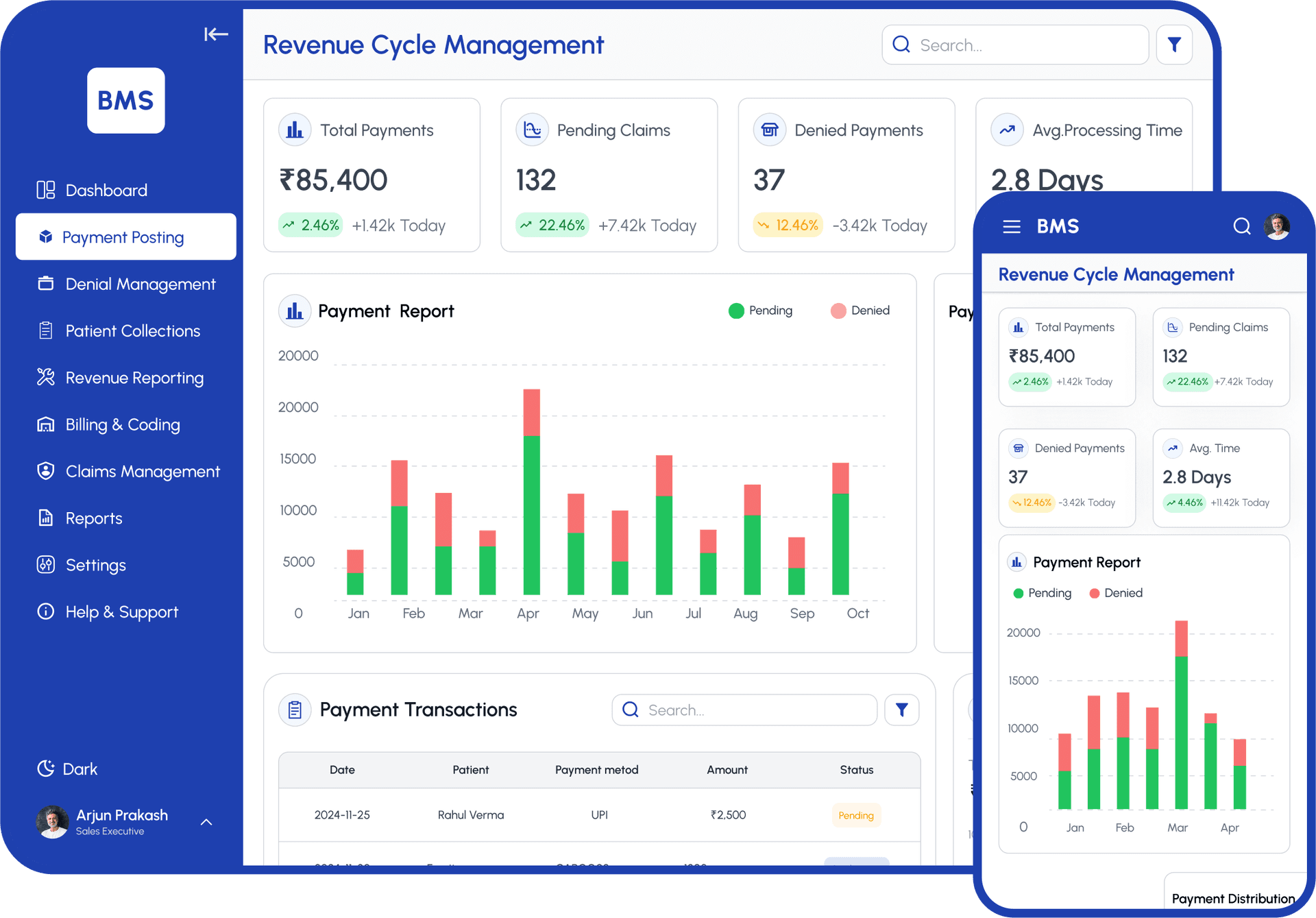Expand the Arjun Prakash profile chevron
Viewport: 1316px width, 918px height.
point(206,821)
